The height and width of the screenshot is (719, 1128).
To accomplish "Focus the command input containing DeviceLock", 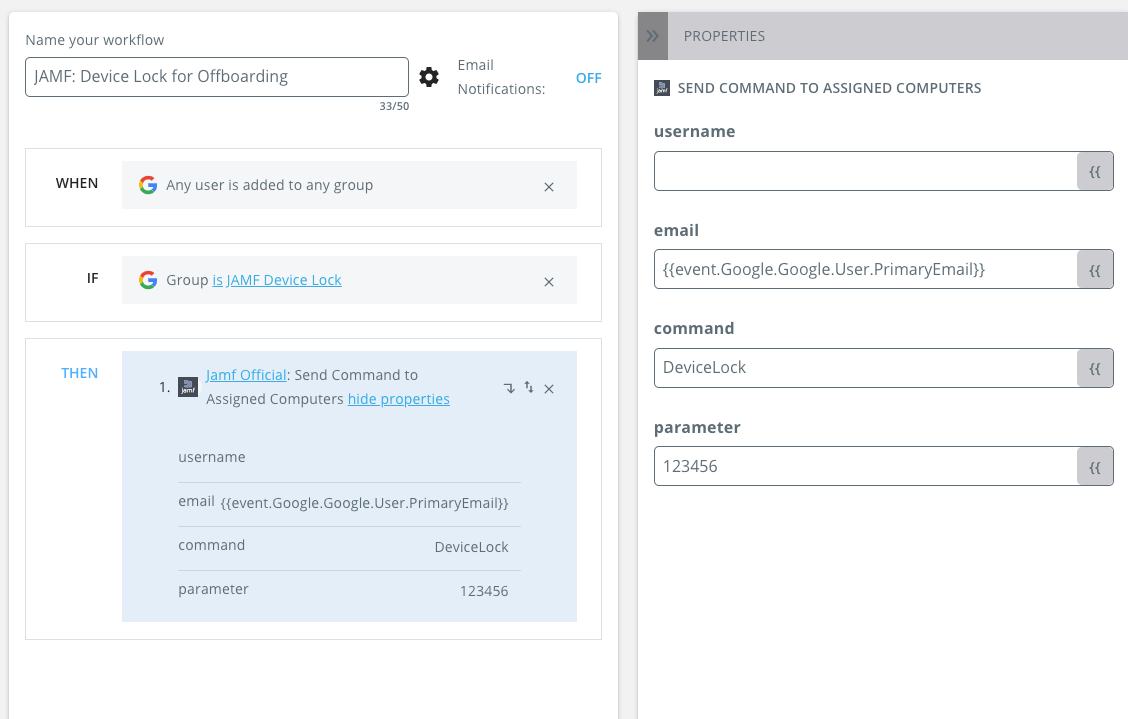I will [865, 368].
